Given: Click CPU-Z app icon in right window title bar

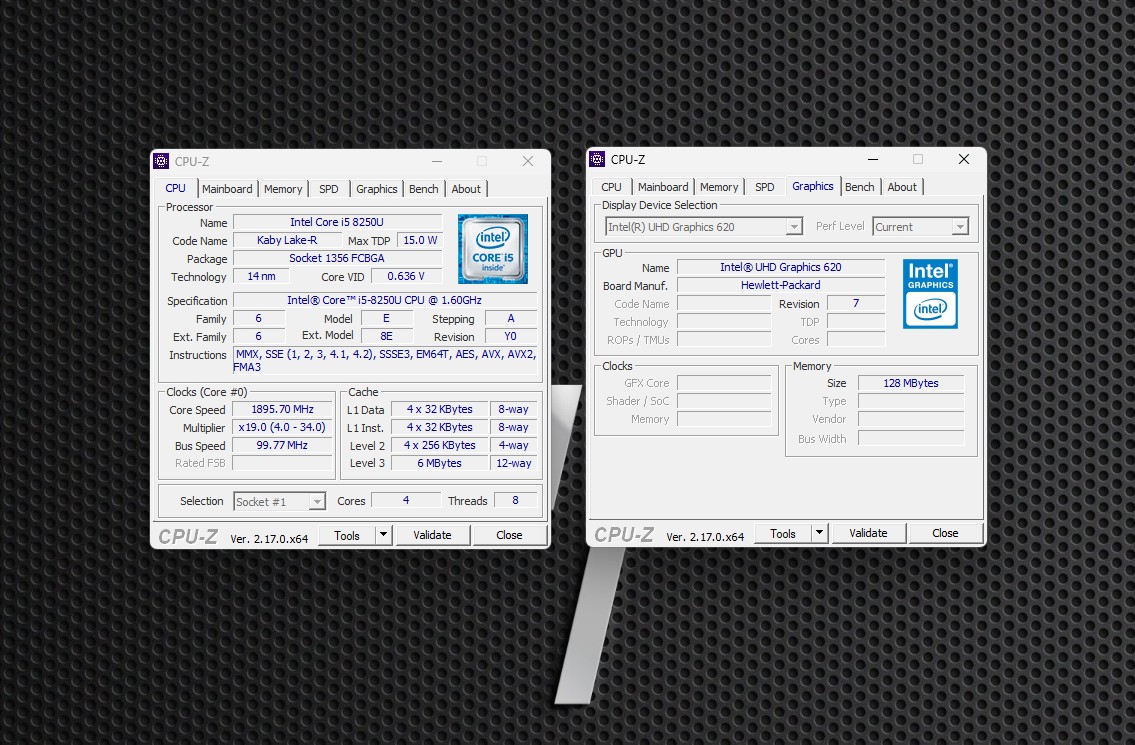Looking at the screenshot, I should (597, 159).
